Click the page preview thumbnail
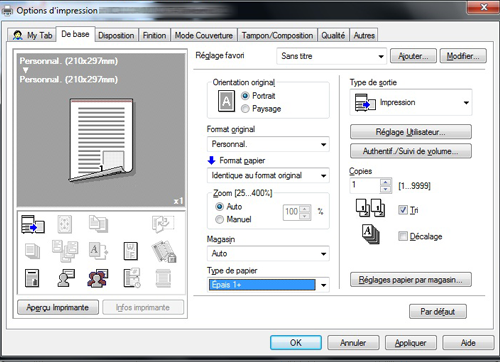500x362 pixels. coord(101,140)
